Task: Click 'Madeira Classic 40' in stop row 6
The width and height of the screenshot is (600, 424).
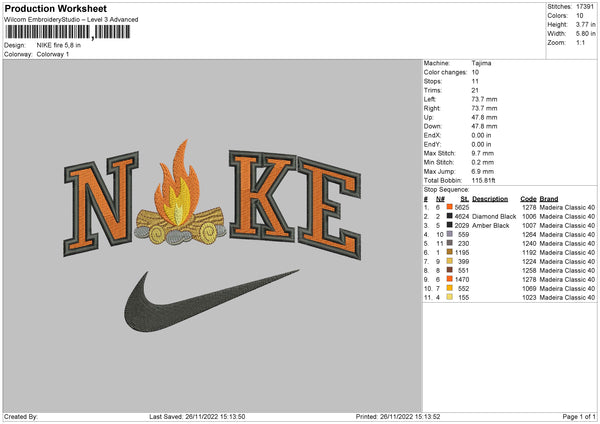Action: tap(567, 252)
